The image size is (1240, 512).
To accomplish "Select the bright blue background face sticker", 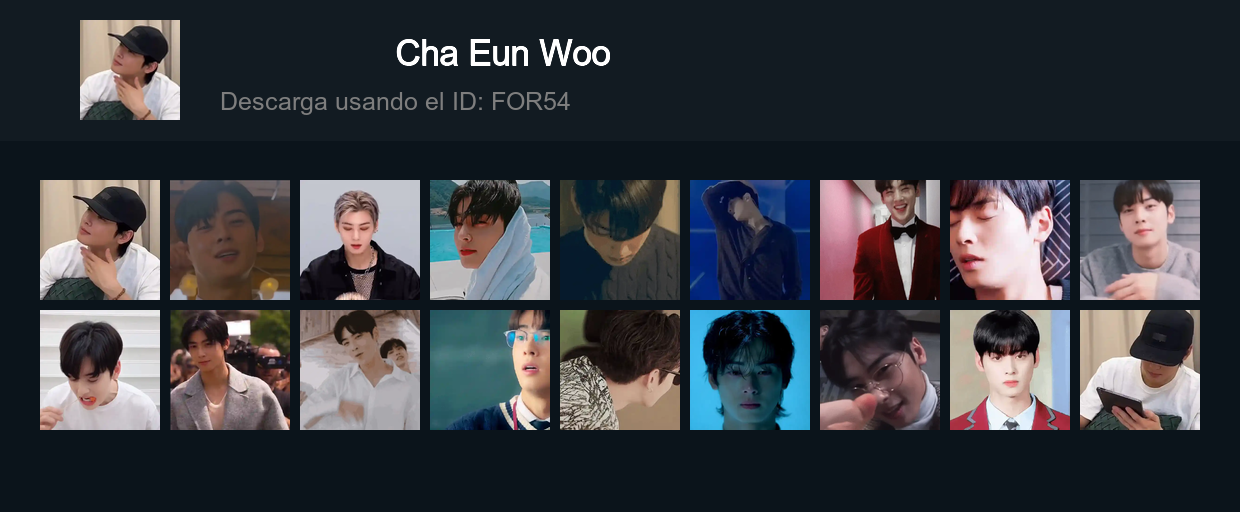I will pos(750,370).
